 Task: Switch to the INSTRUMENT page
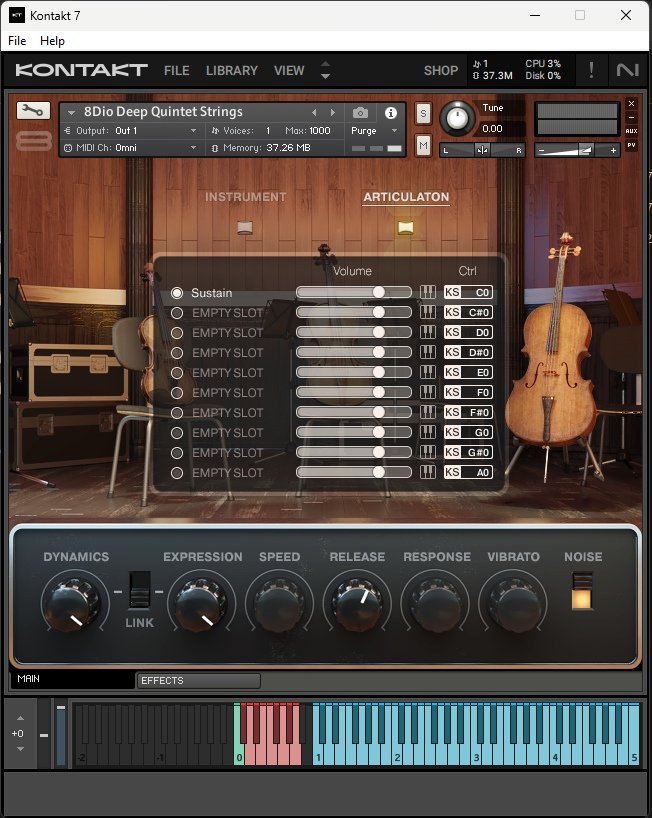click(245, 198)
